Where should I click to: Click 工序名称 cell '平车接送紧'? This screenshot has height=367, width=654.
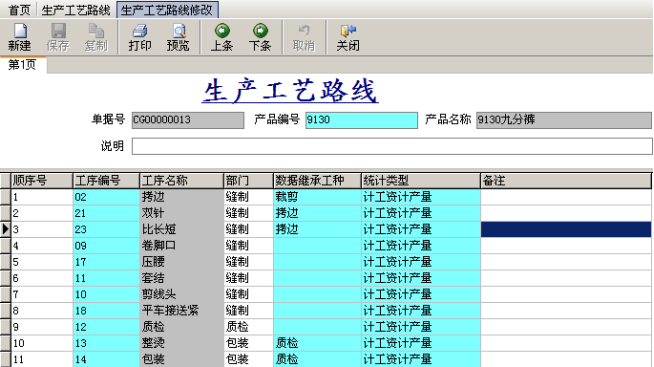[x=181, y=311]
